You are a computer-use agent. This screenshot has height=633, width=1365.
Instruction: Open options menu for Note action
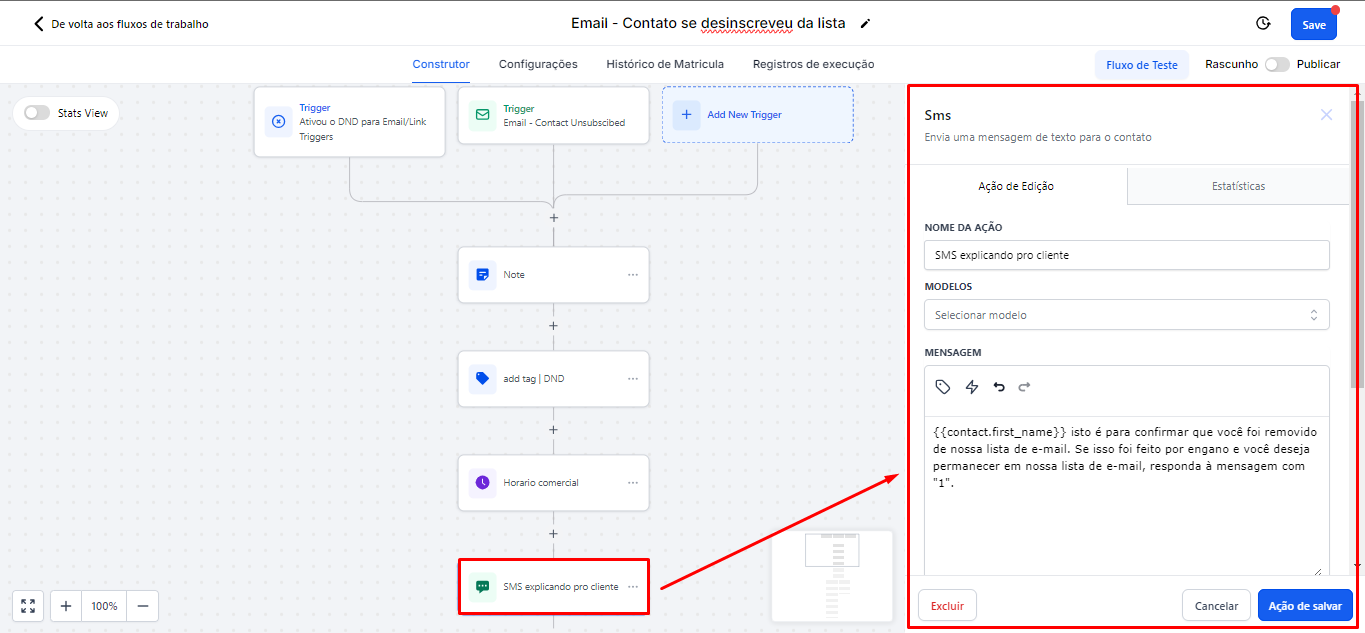pyautogui.click(x=632, y=275)
